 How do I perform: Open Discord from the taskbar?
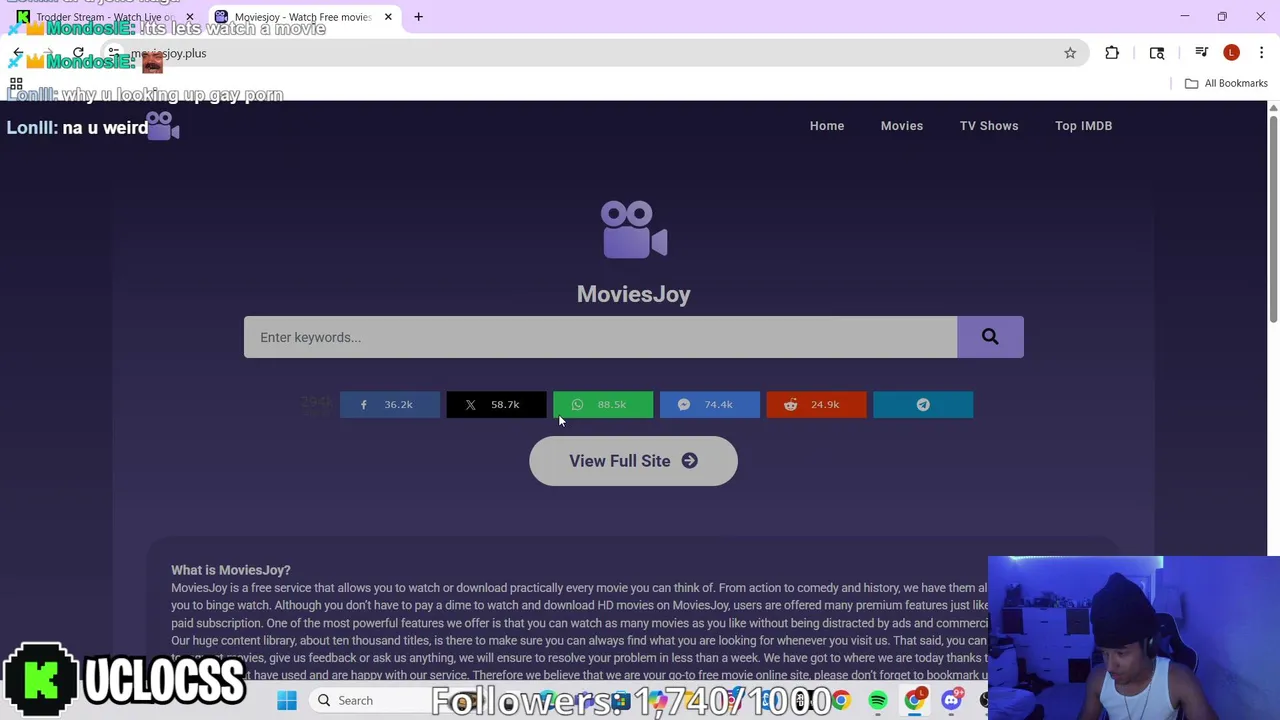point(951,701)
